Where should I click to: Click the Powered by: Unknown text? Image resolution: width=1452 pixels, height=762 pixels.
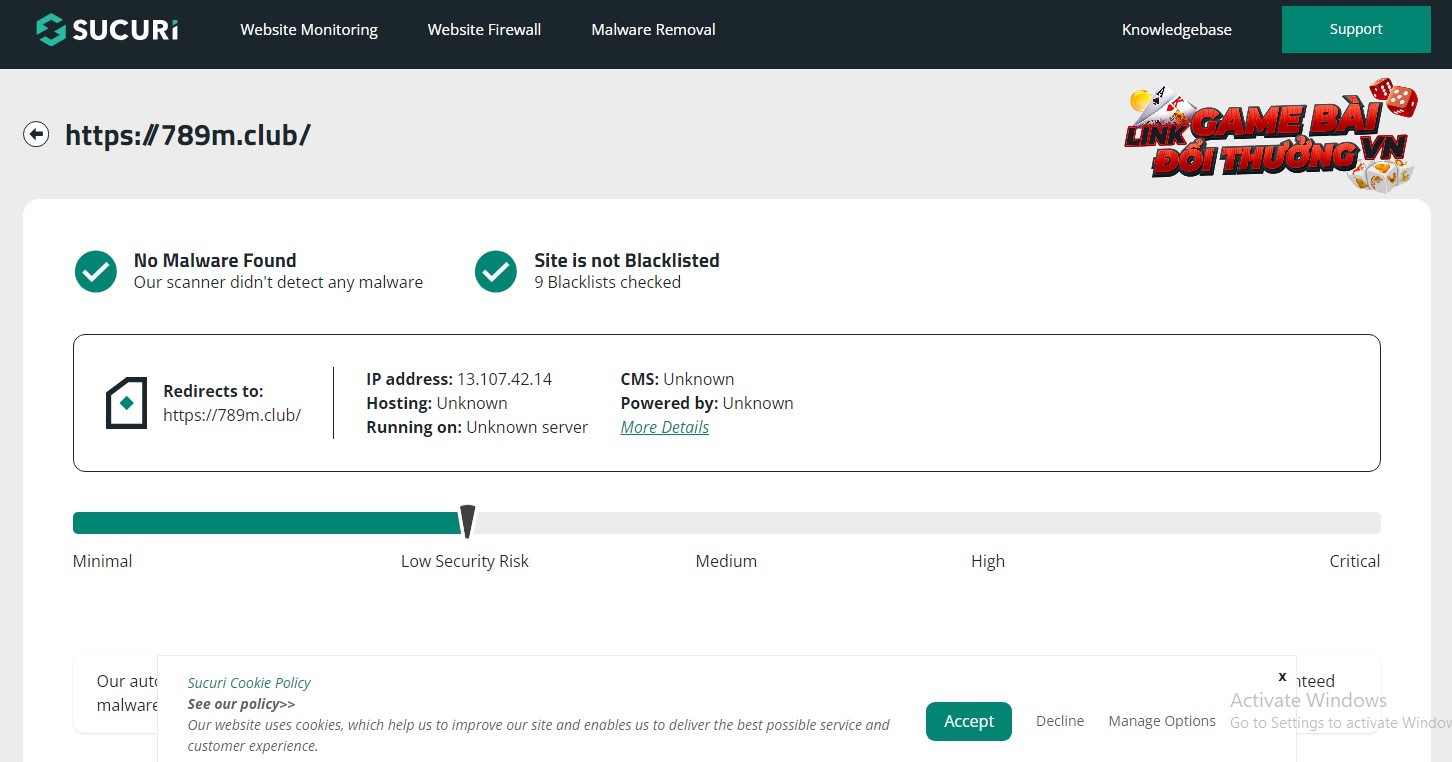707,403
